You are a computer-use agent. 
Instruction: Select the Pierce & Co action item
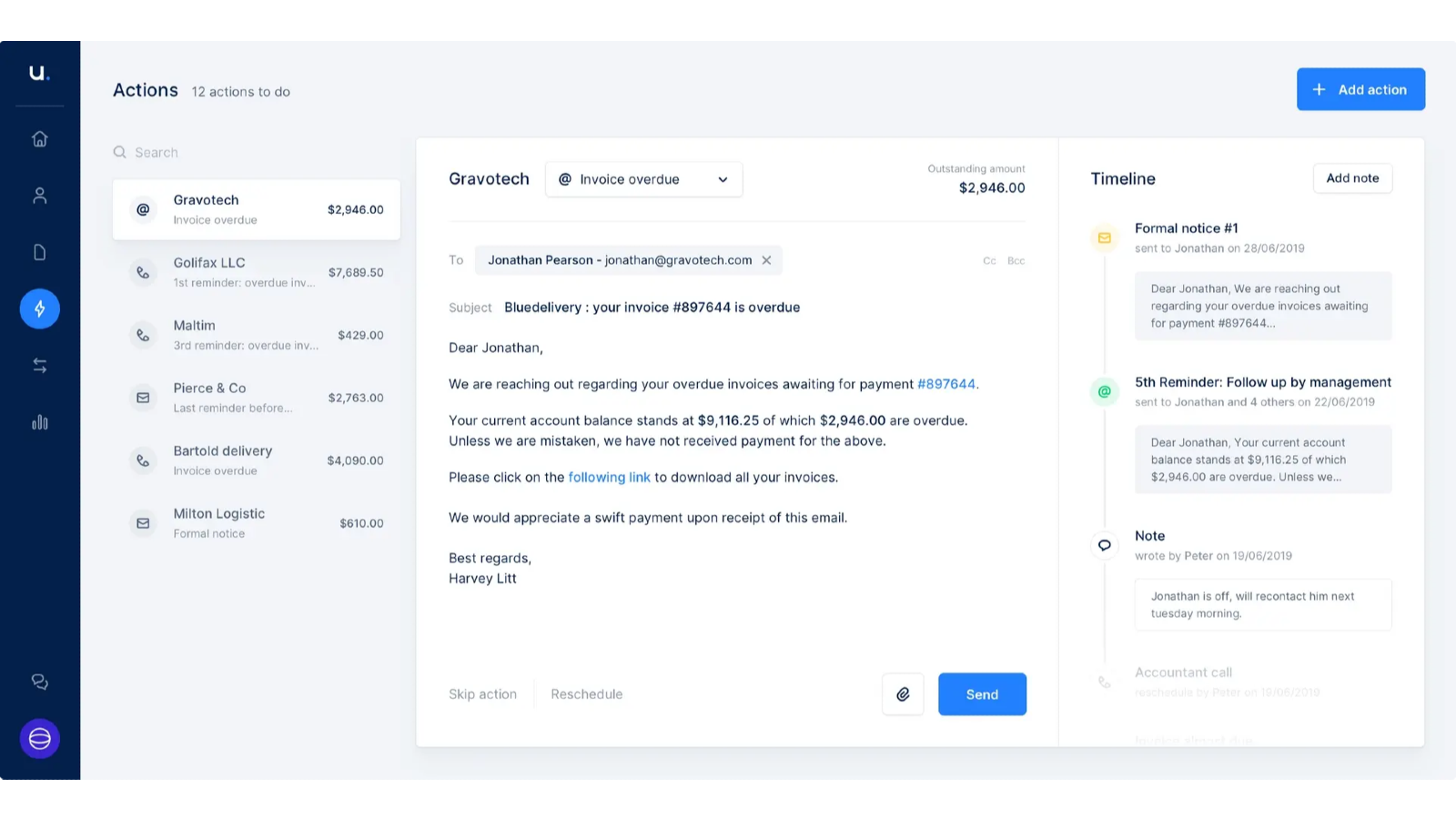pyautogui.click(x=256, y=398)
